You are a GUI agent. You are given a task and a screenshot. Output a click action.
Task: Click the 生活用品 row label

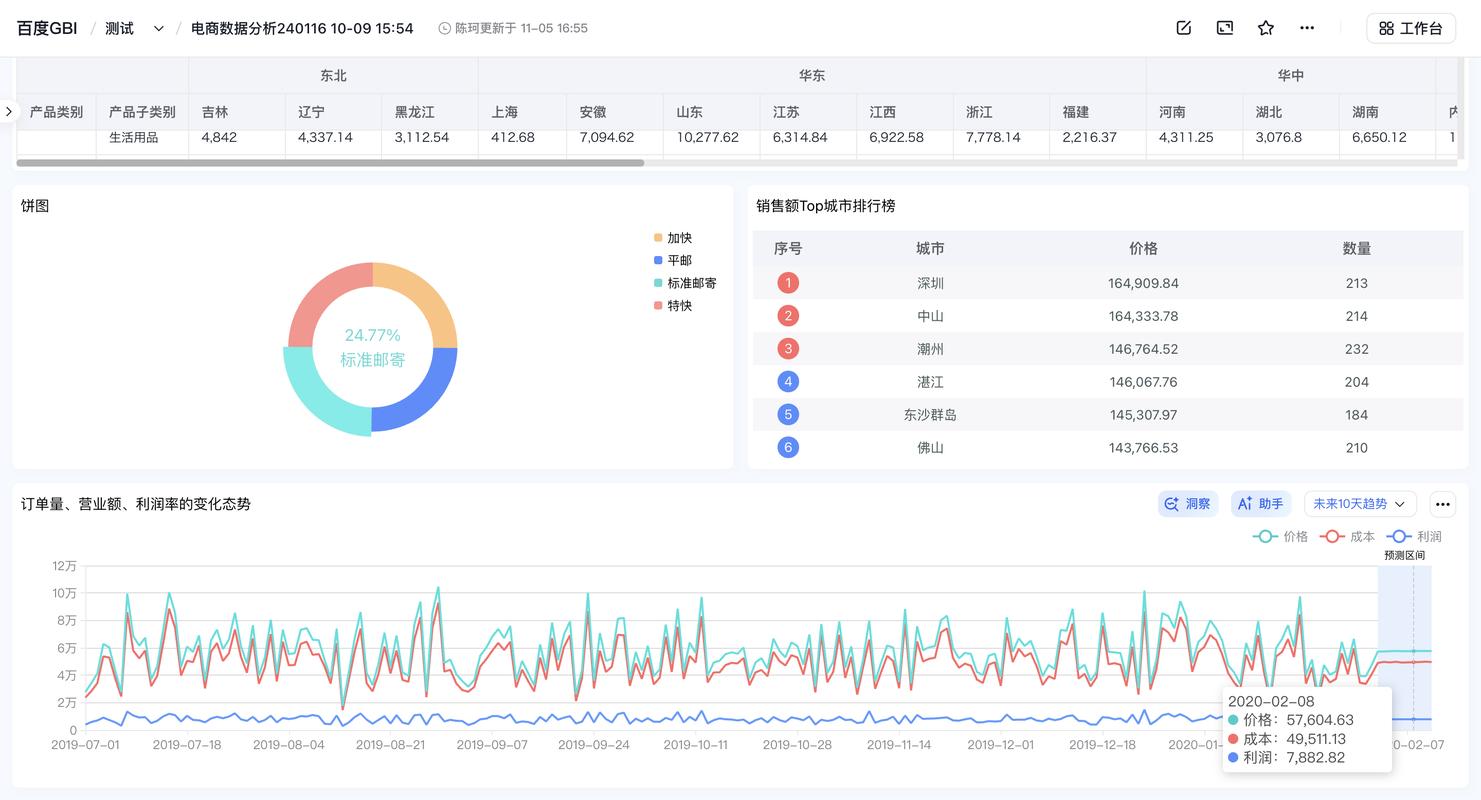134,137
